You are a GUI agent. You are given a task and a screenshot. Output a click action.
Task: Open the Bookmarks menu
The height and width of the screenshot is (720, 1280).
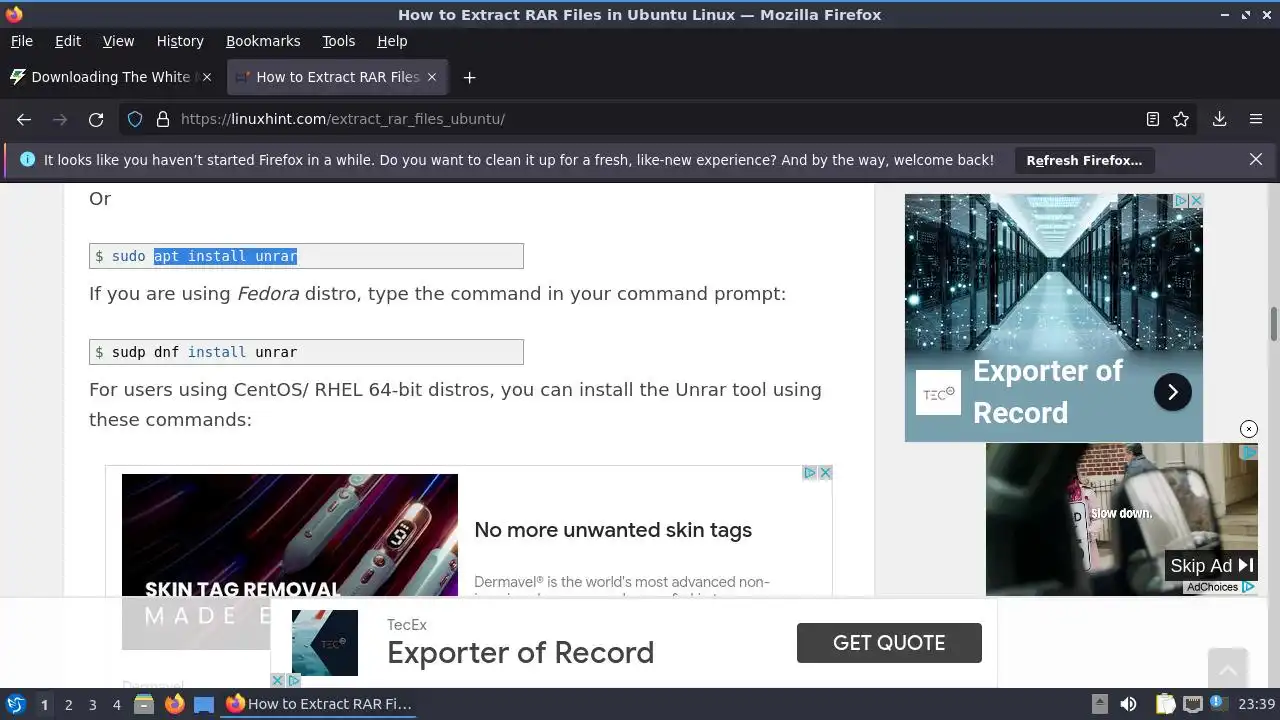click(263, 41)
